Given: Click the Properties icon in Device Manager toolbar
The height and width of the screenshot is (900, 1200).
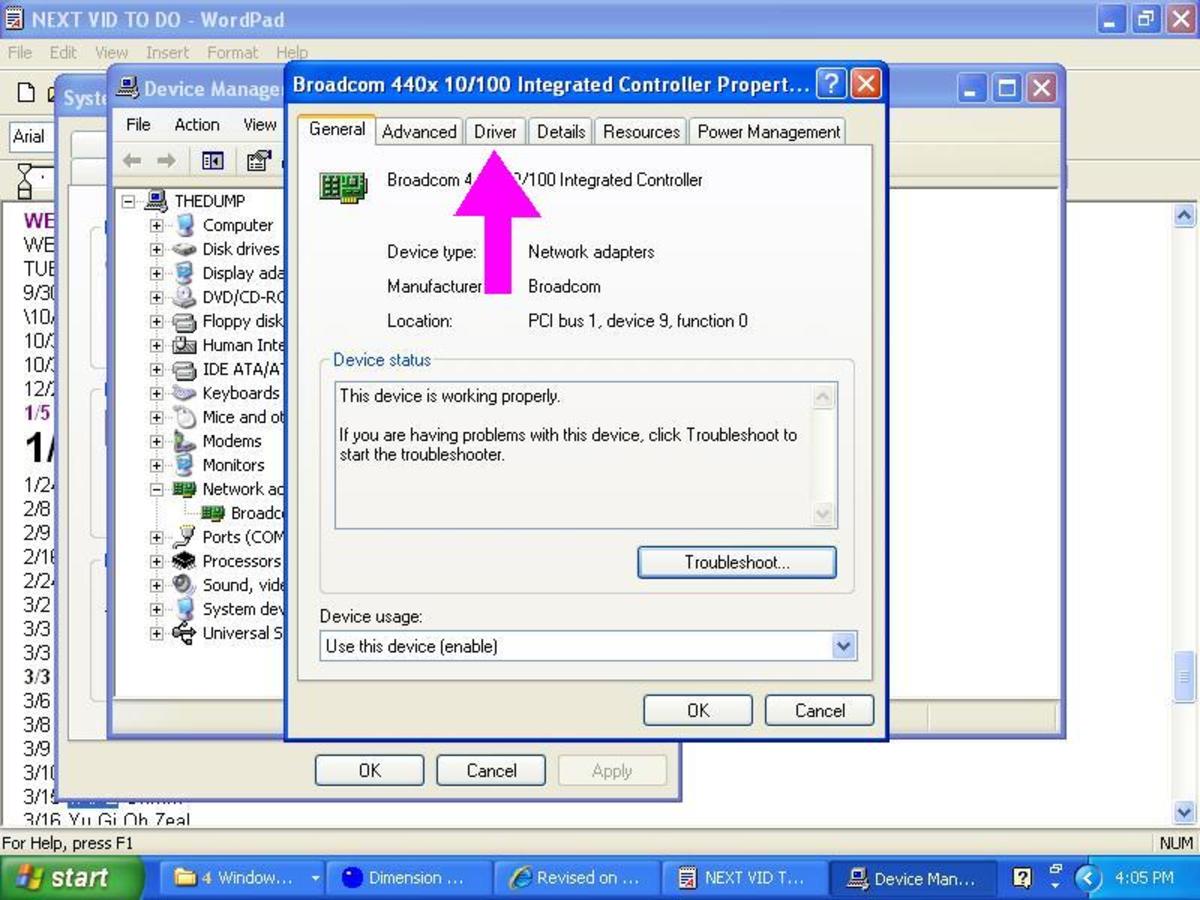Looking at the screenshot, I should click(258, 161).
